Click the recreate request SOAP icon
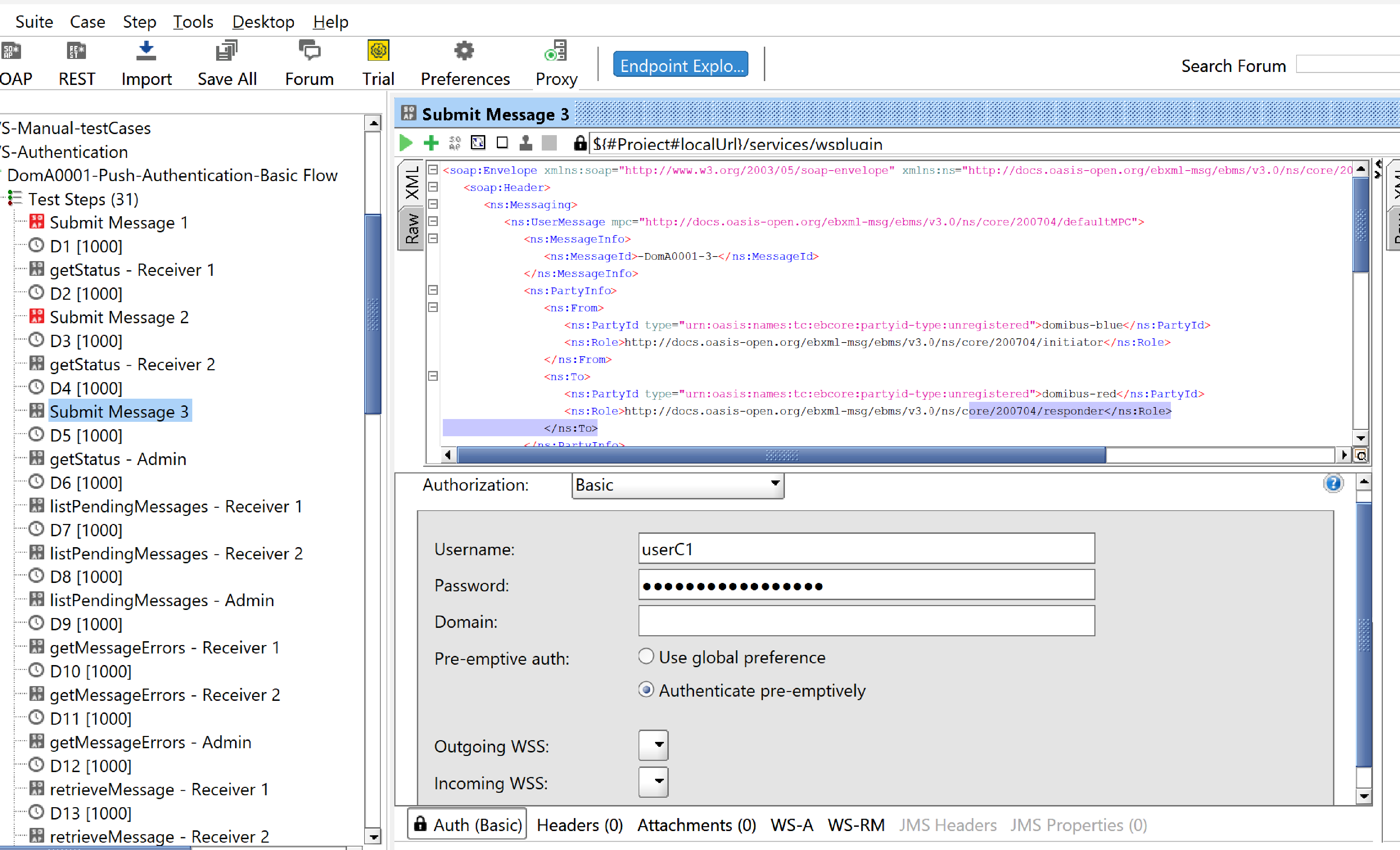The height and width of the screenshot is (850, 1400). point(454,142)
